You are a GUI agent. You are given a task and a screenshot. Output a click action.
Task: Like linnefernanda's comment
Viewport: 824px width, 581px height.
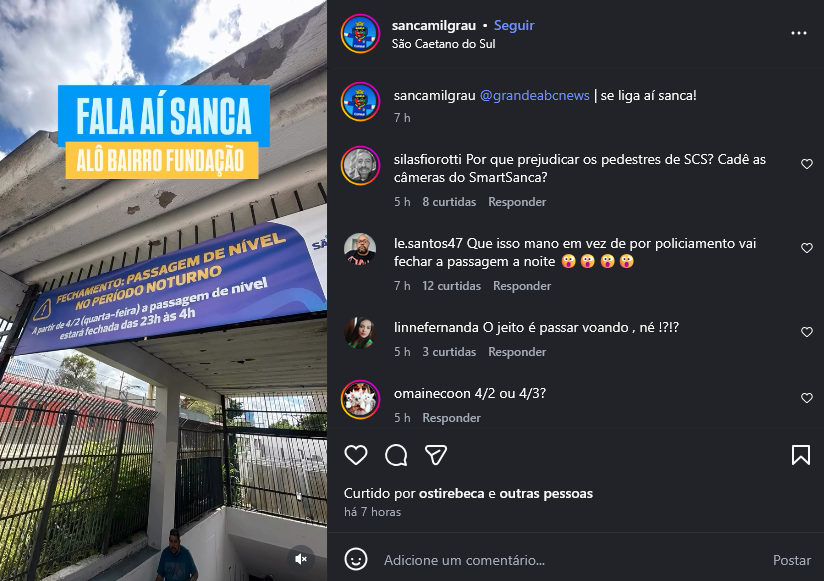807,332
